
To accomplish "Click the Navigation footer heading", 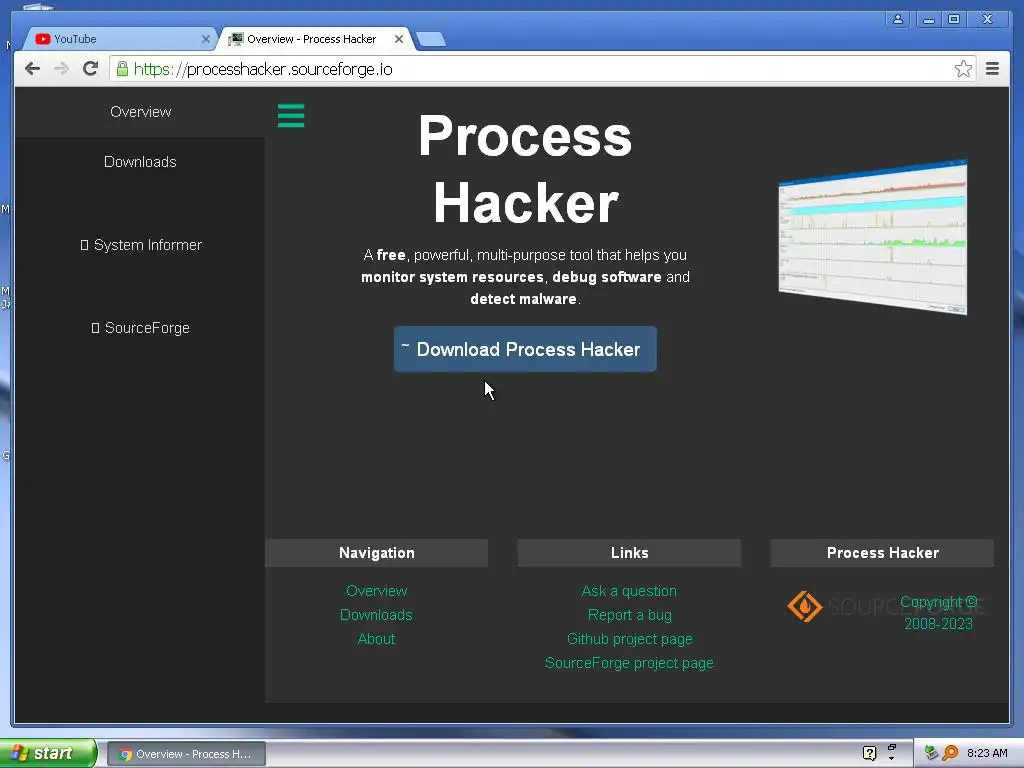I will (x=377, y=553).
